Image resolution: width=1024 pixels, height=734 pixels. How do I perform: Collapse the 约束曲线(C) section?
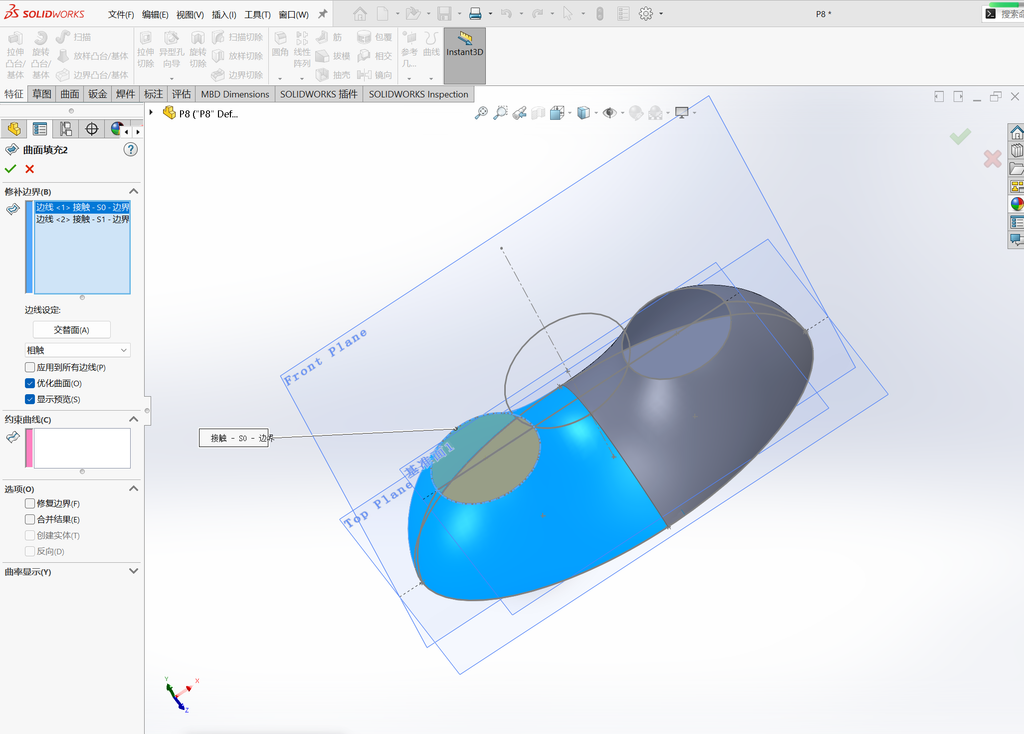[x=133, y=419]
